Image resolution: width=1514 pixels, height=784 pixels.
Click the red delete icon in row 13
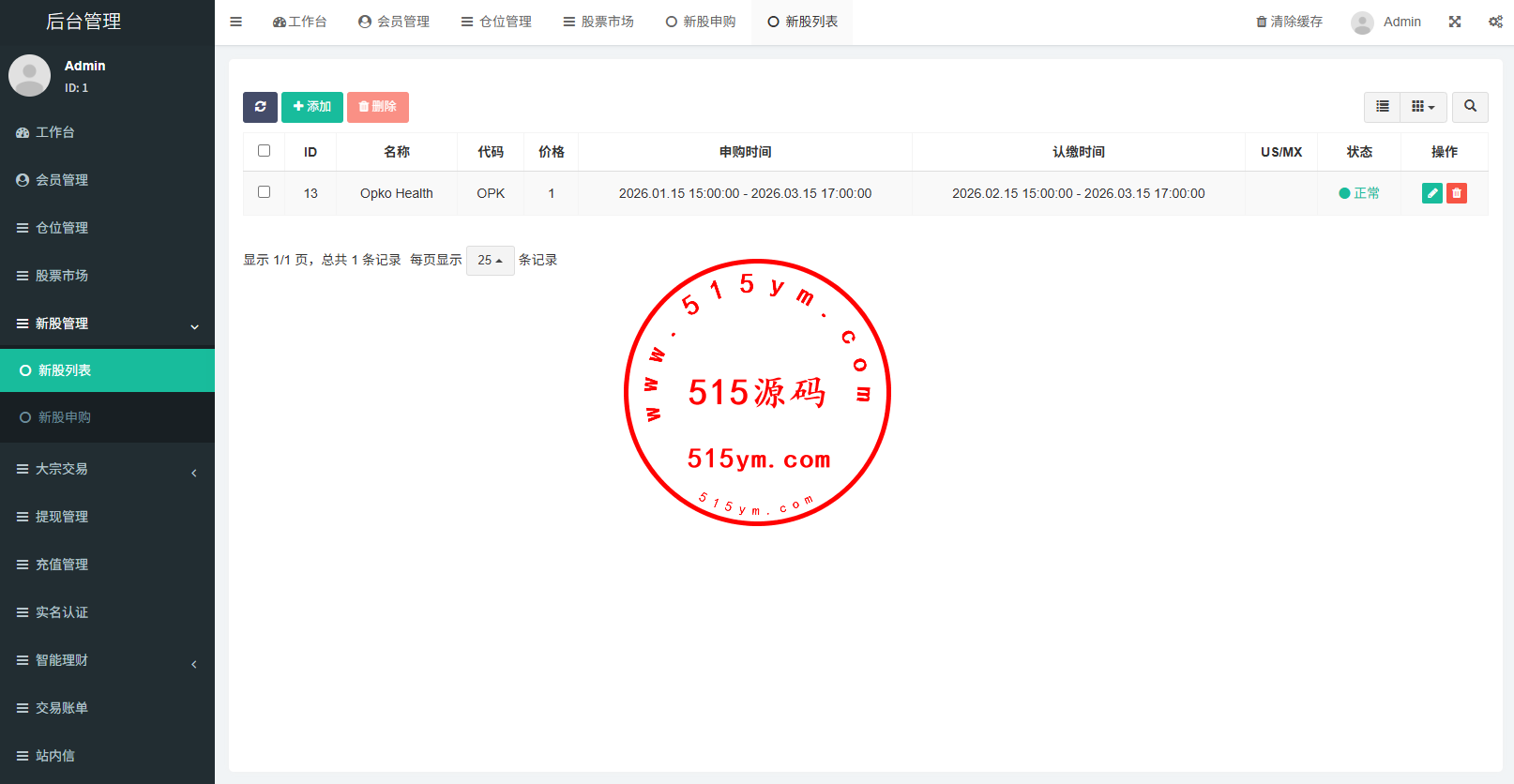[x=1457, y=193]
